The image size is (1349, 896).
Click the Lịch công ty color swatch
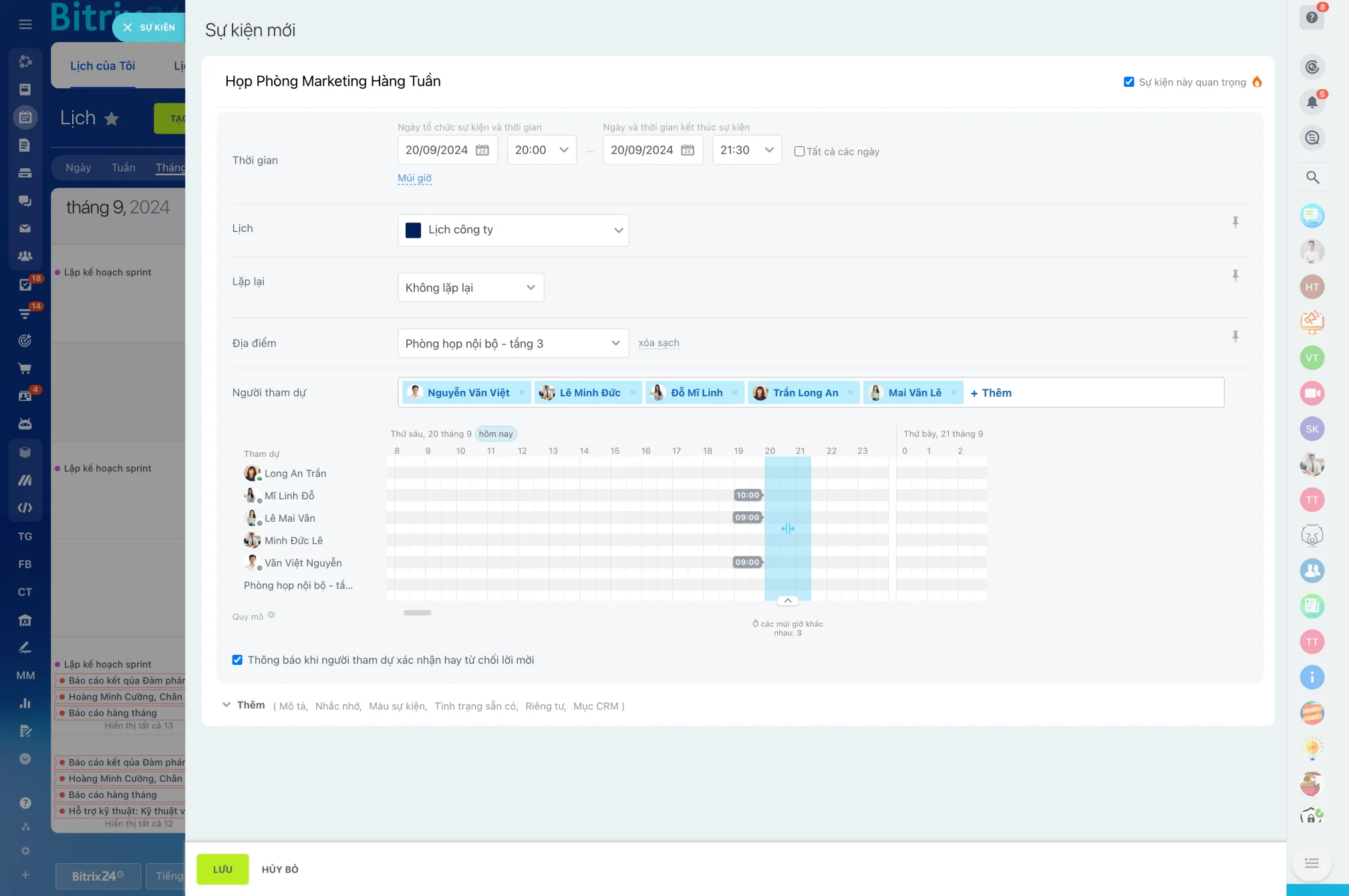(x=413, y=231)
